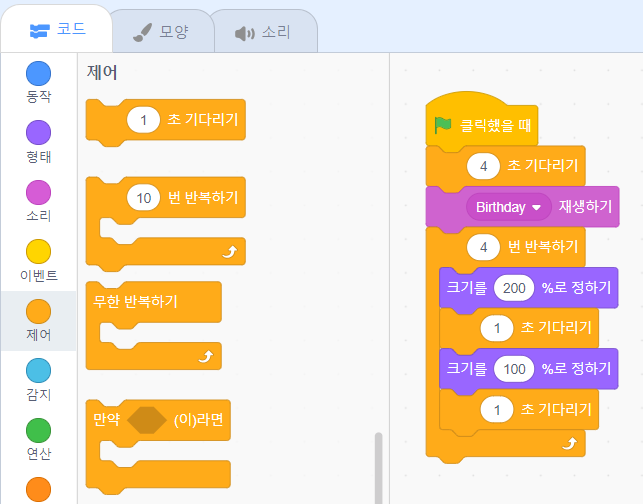Click the 10 번 반복하기 palette block
The width and height of the screenshot is (643, 504).
tap(166, 224)
